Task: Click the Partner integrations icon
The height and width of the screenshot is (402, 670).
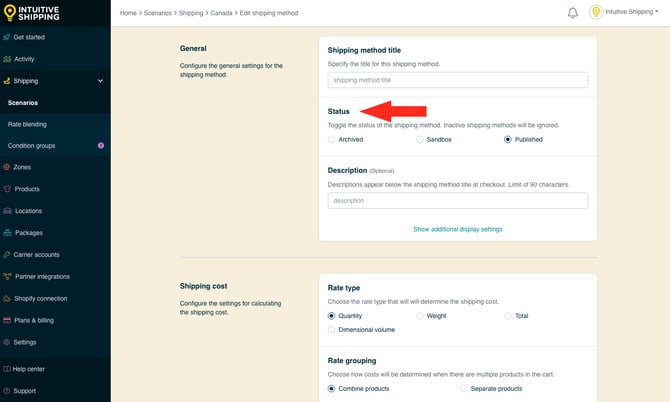Action: [7, 276]
